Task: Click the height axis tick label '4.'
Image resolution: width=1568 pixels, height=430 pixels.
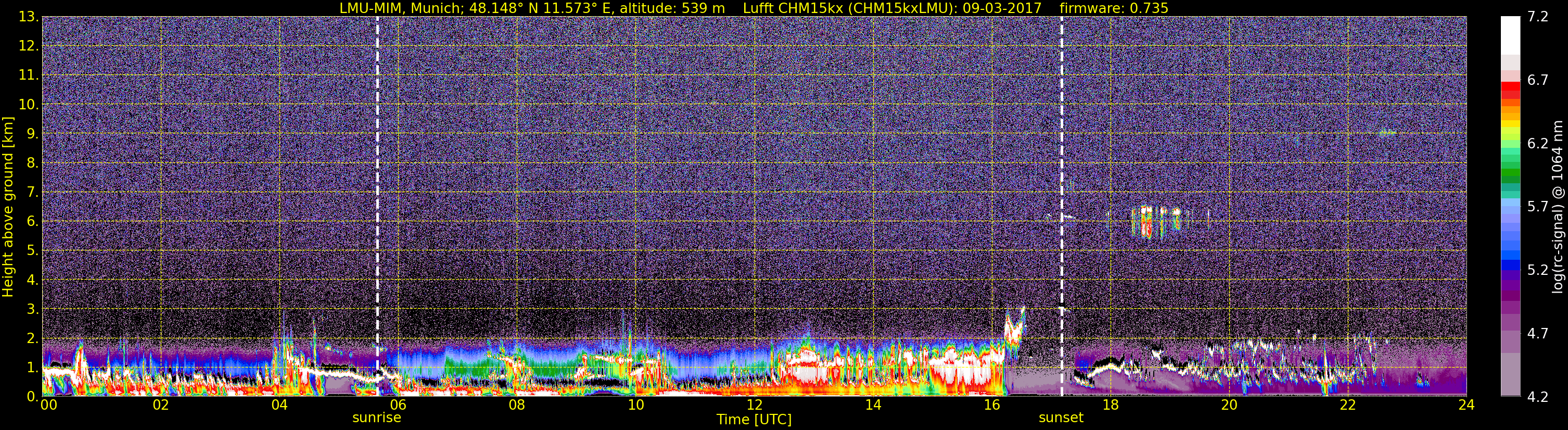Action: 32,280
